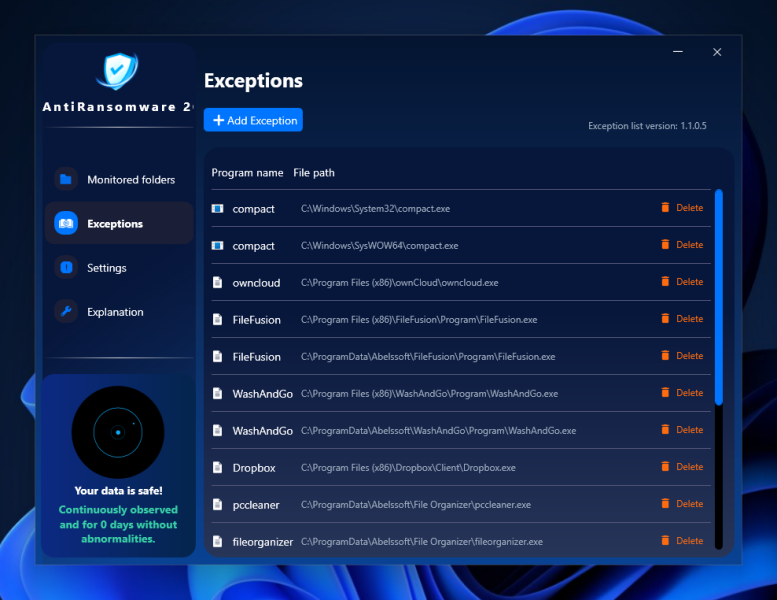Image resolution: width=777 pixels, height=600 pixels.
Task: Click the Exception list version 1.1.0.5 label
Action: pyautogui.click(x=647, y=126)
